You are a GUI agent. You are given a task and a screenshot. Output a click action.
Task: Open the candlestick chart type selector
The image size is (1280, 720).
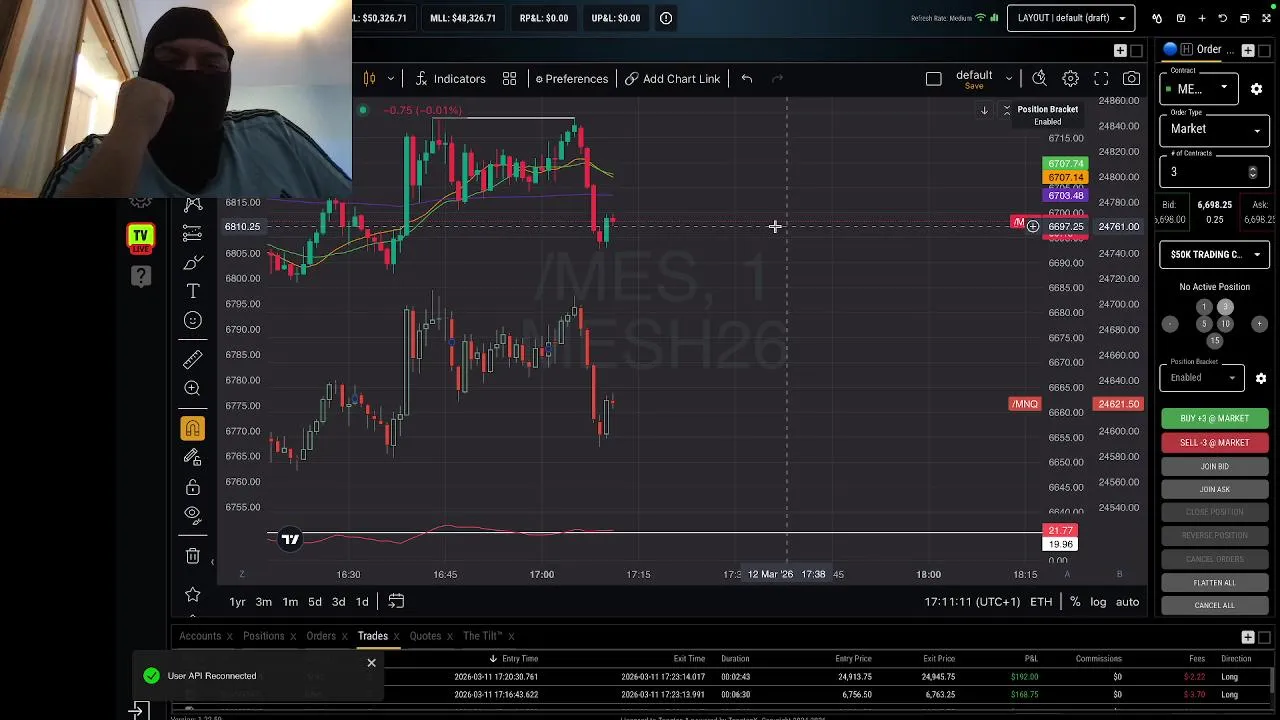click(x=369, y=79)
